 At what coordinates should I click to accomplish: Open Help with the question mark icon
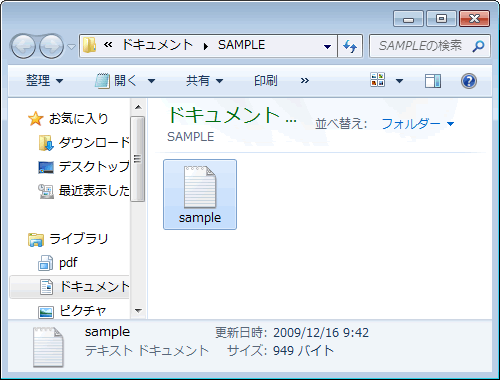(469, 81)
